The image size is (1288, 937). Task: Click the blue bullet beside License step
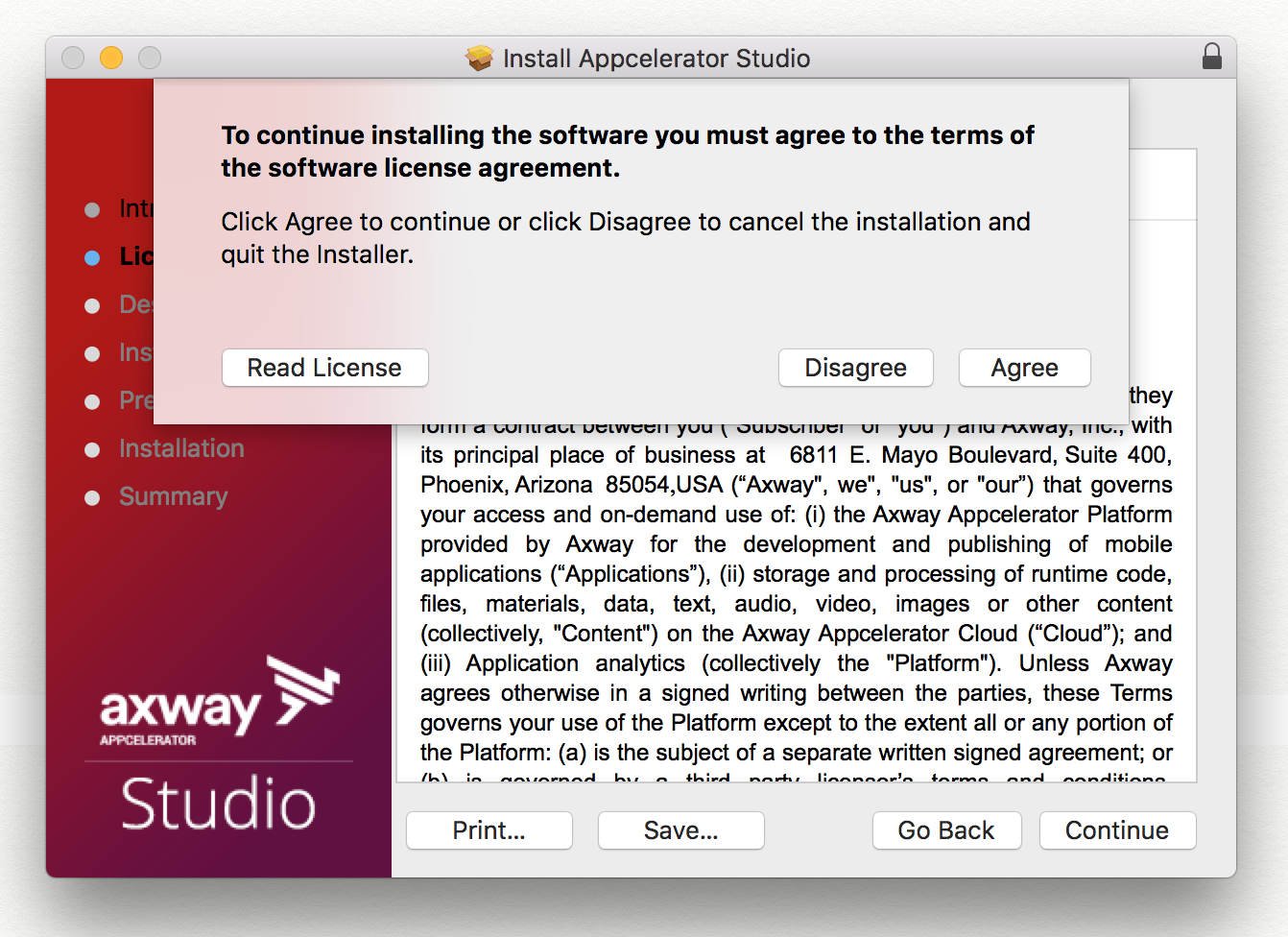pos(92,257)
